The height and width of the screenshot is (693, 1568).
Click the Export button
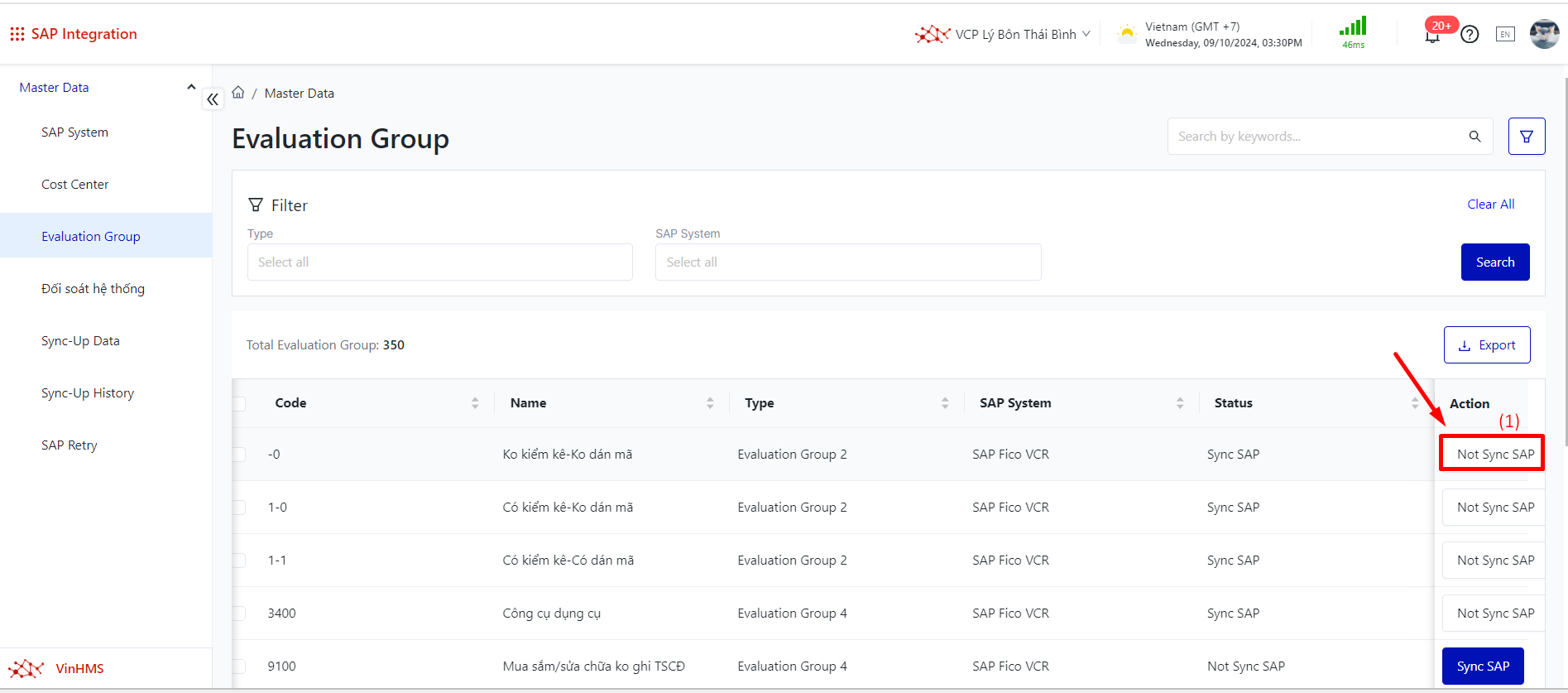tap(1487, 345)
